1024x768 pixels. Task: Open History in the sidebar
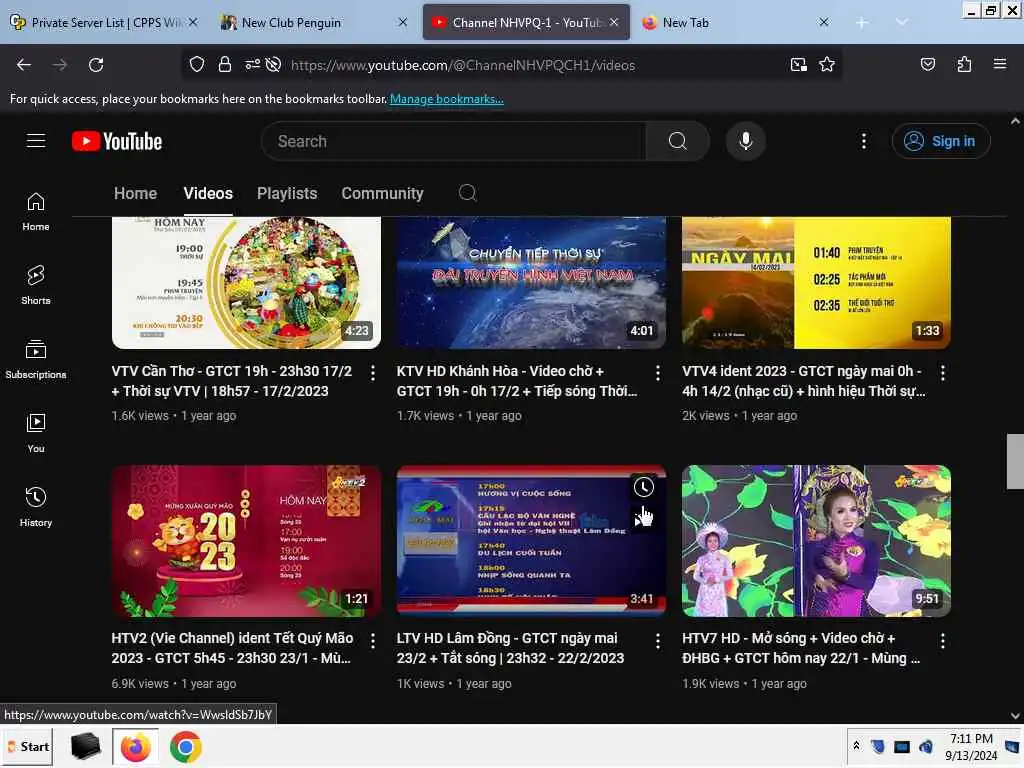pos(36,507)
